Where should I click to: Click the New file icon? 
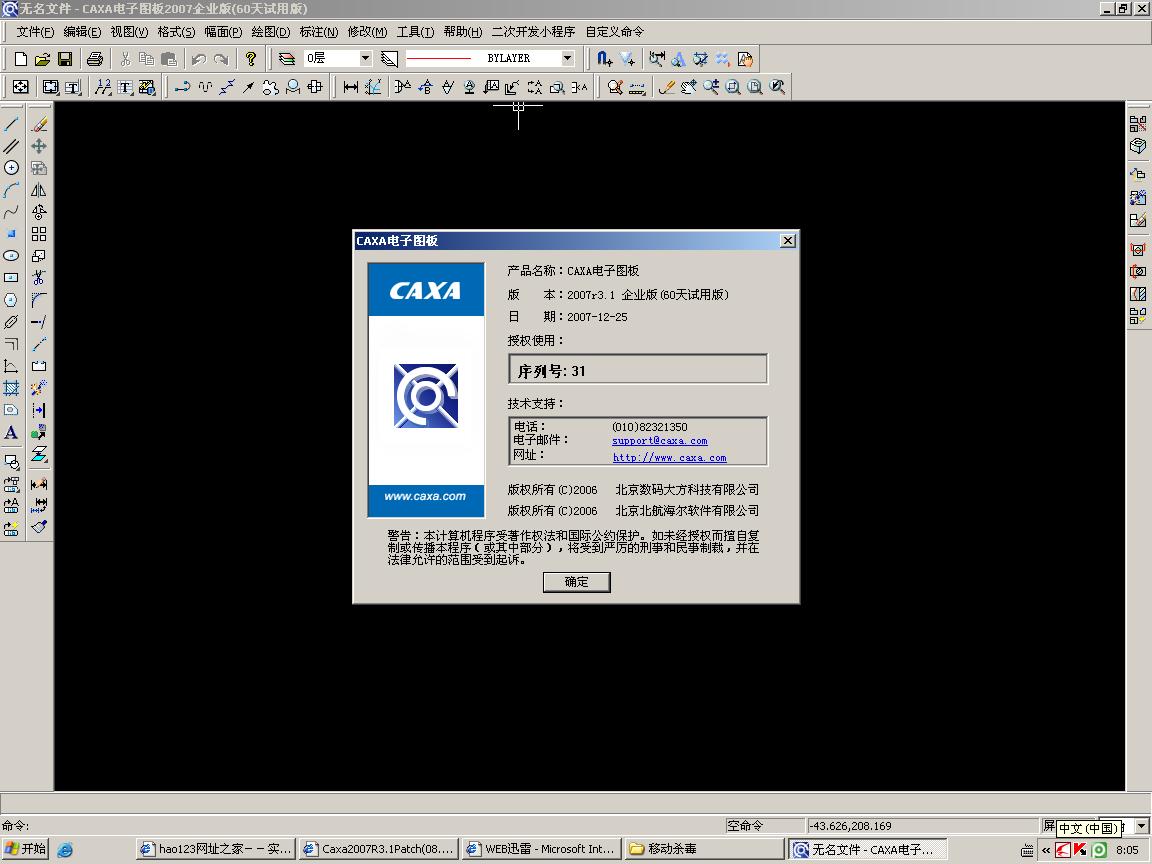pyautogui.click(x=21, y=59)
